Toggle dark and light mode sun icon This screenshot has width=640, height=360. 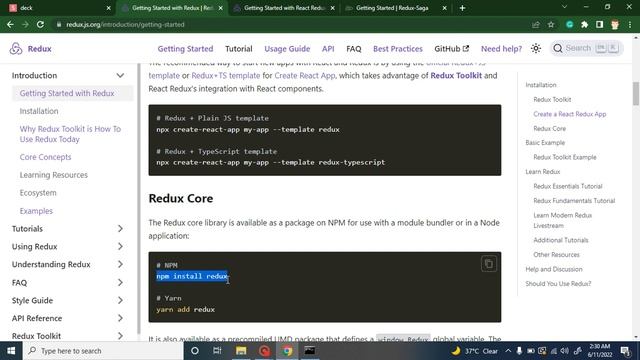coord(536,49)
